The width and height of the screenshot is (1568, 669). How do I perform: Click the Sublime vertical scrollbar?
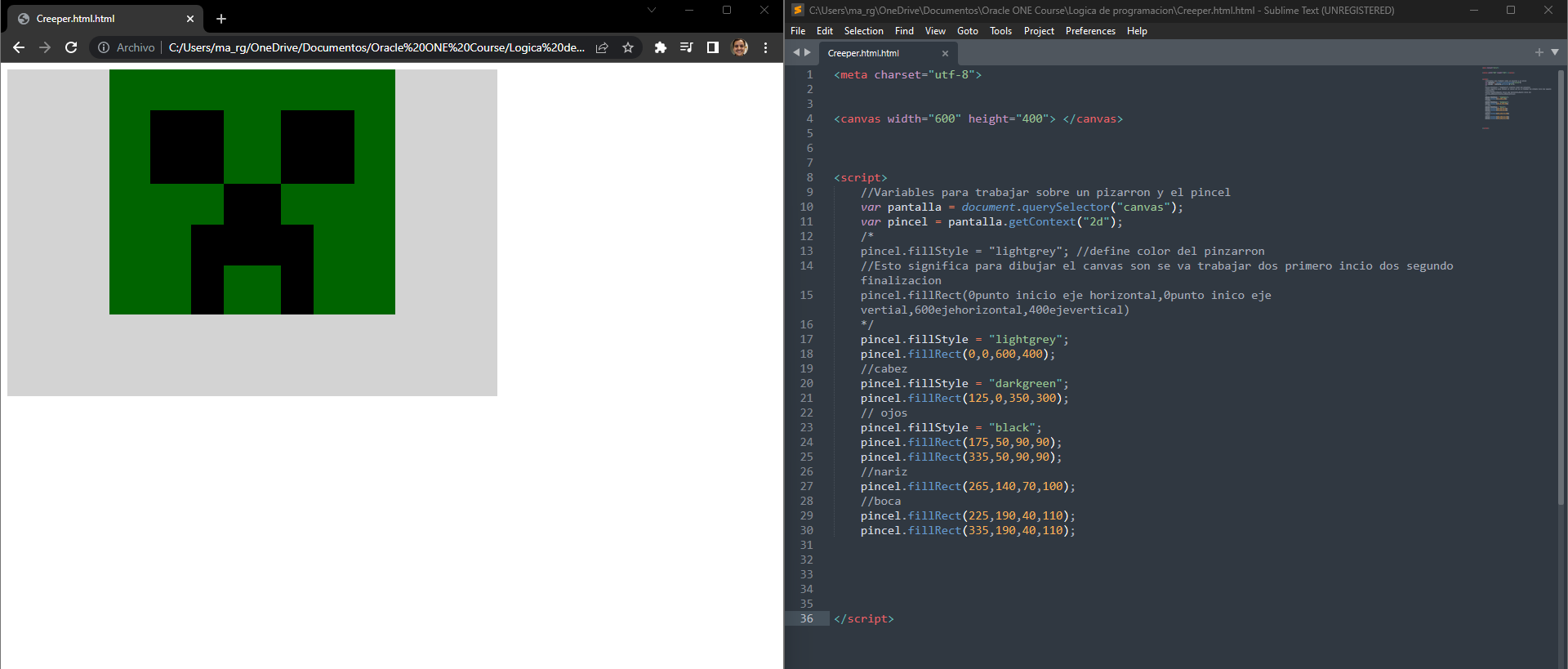click(1561, 288)
